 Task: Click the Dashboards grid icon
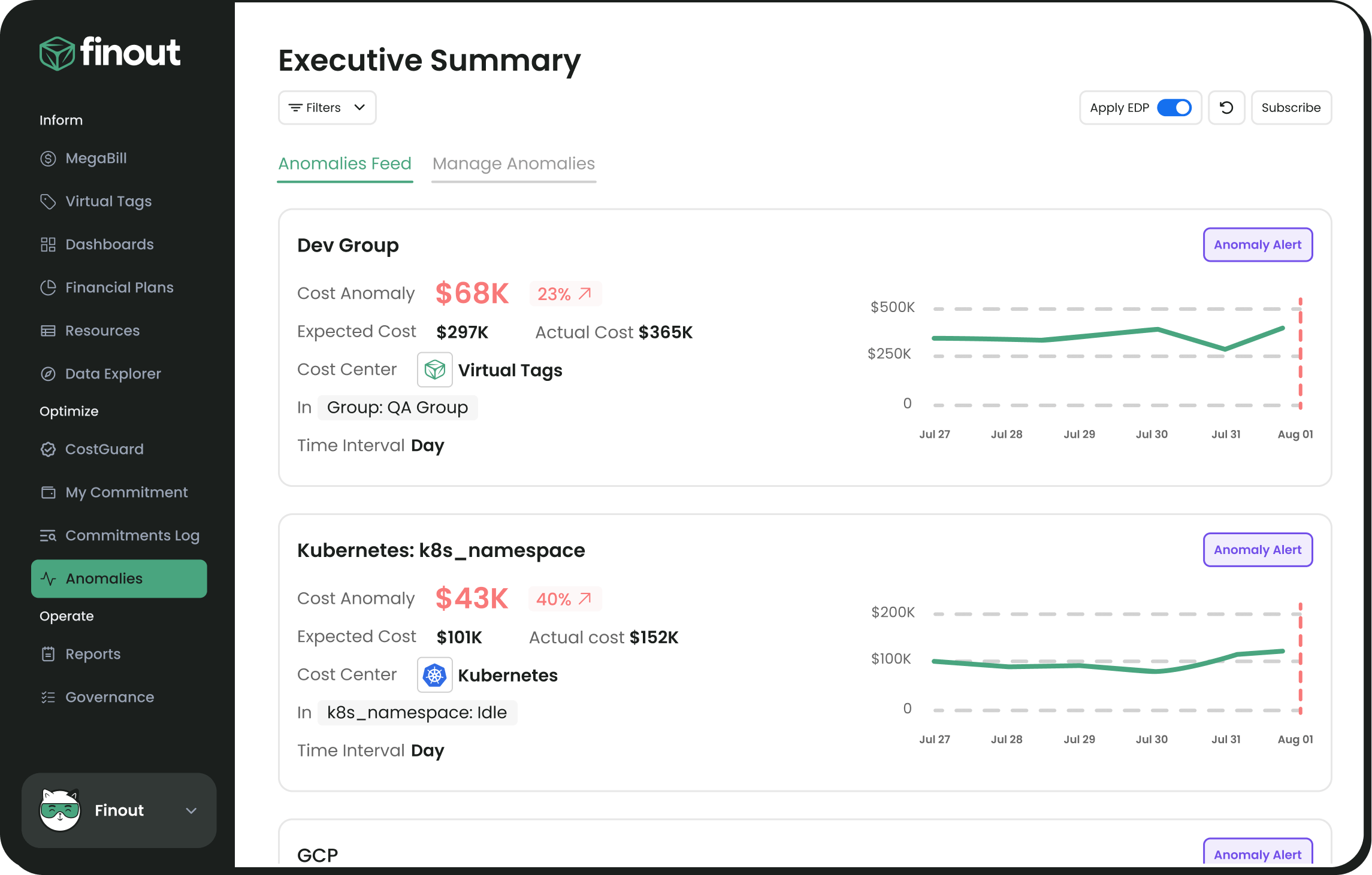click(46, 244)
